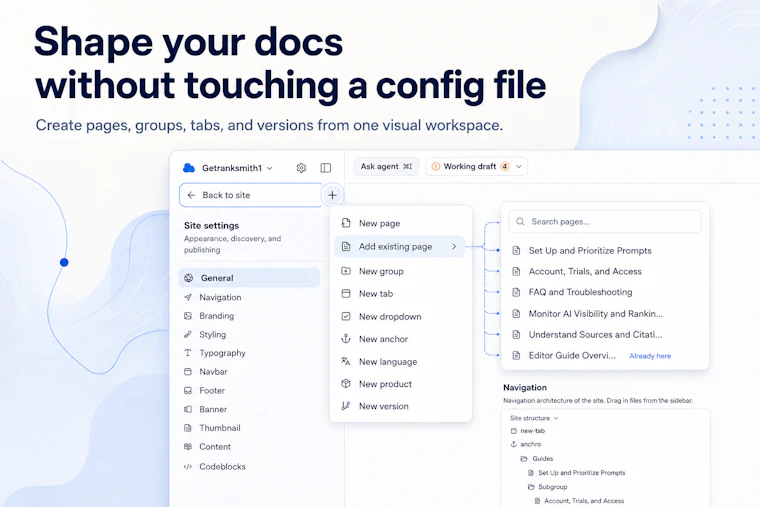
Task: Click the New version branch icon
Action: (346, 406)
